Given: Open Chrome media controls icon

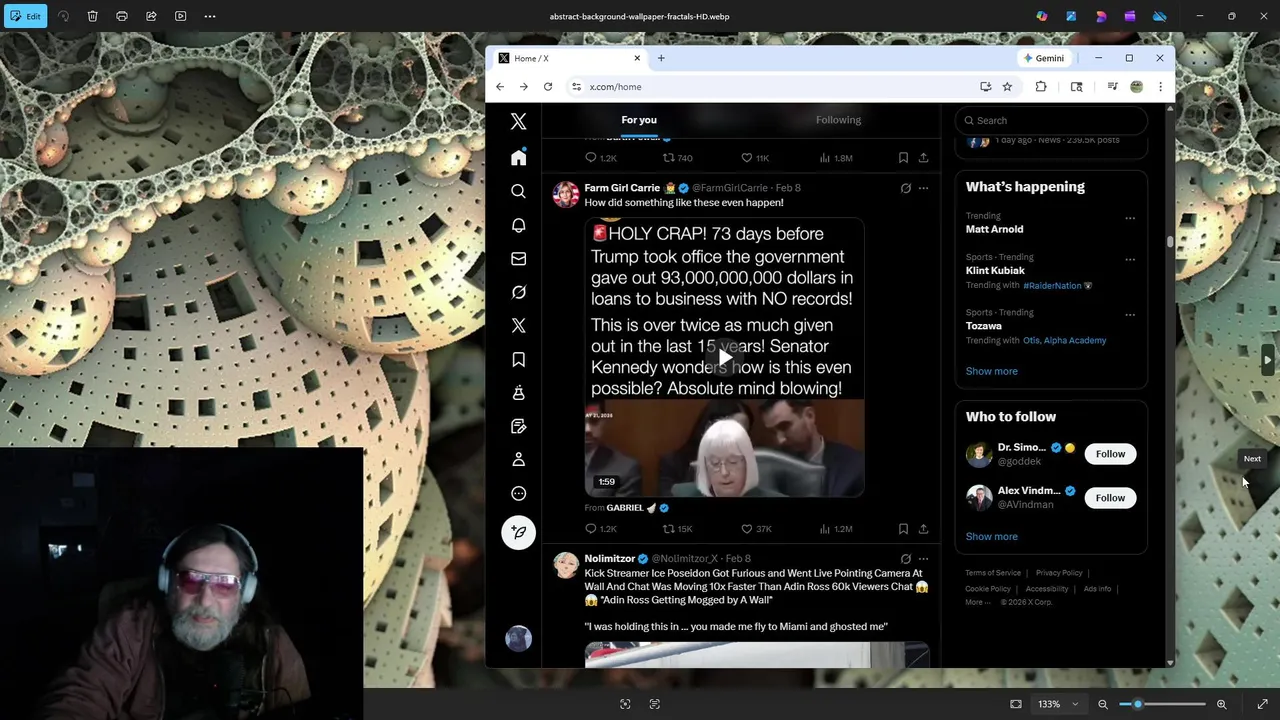Looking at the screenshot, I should tap(1112, 87).
